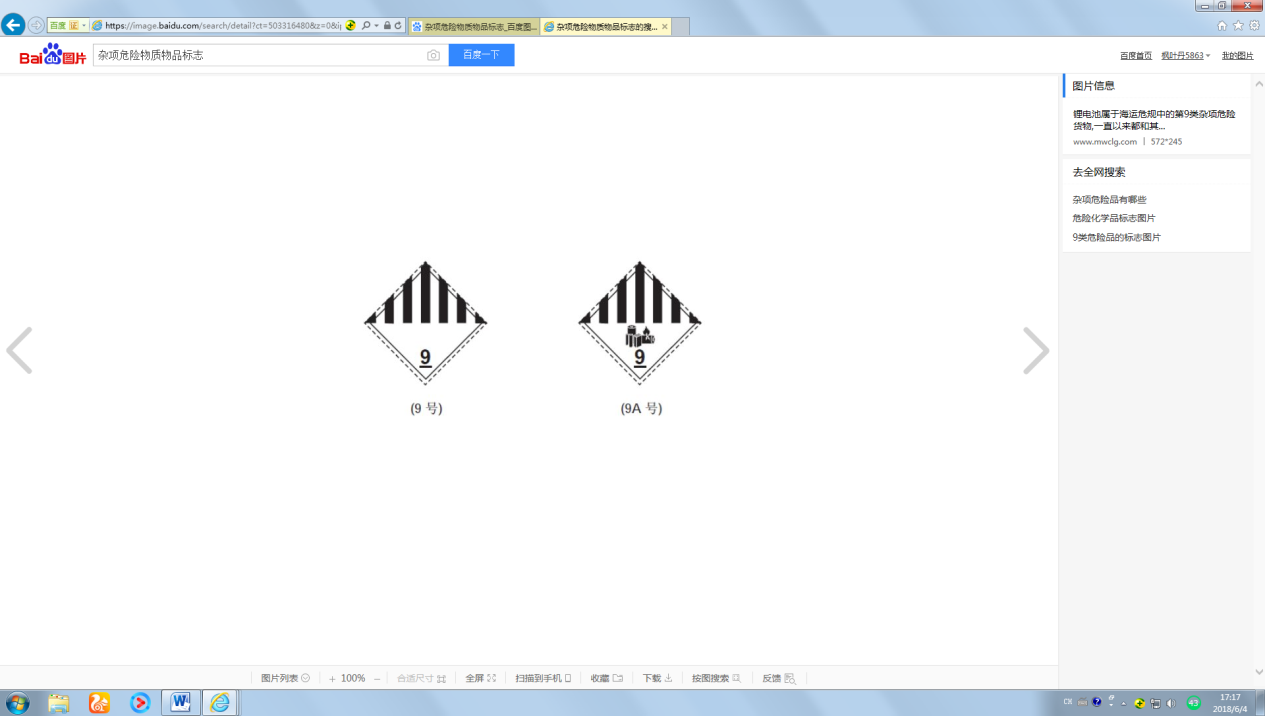
Task: Zoom in with the plus button
Action: 332,678
